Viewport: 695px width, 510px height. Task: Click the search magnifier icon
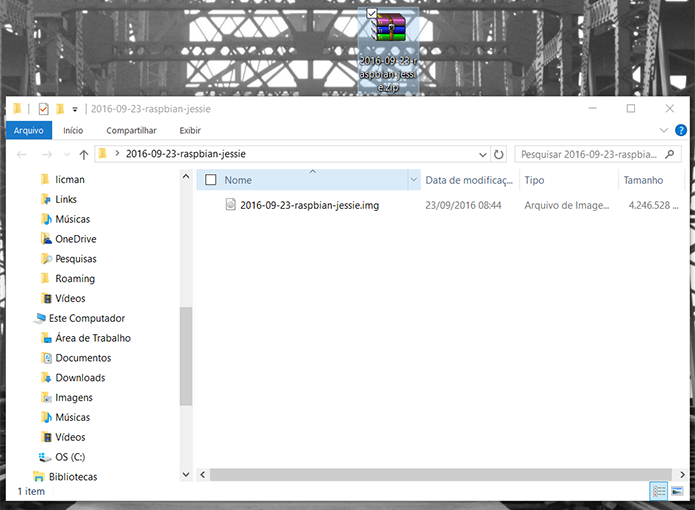click(670, 154)
